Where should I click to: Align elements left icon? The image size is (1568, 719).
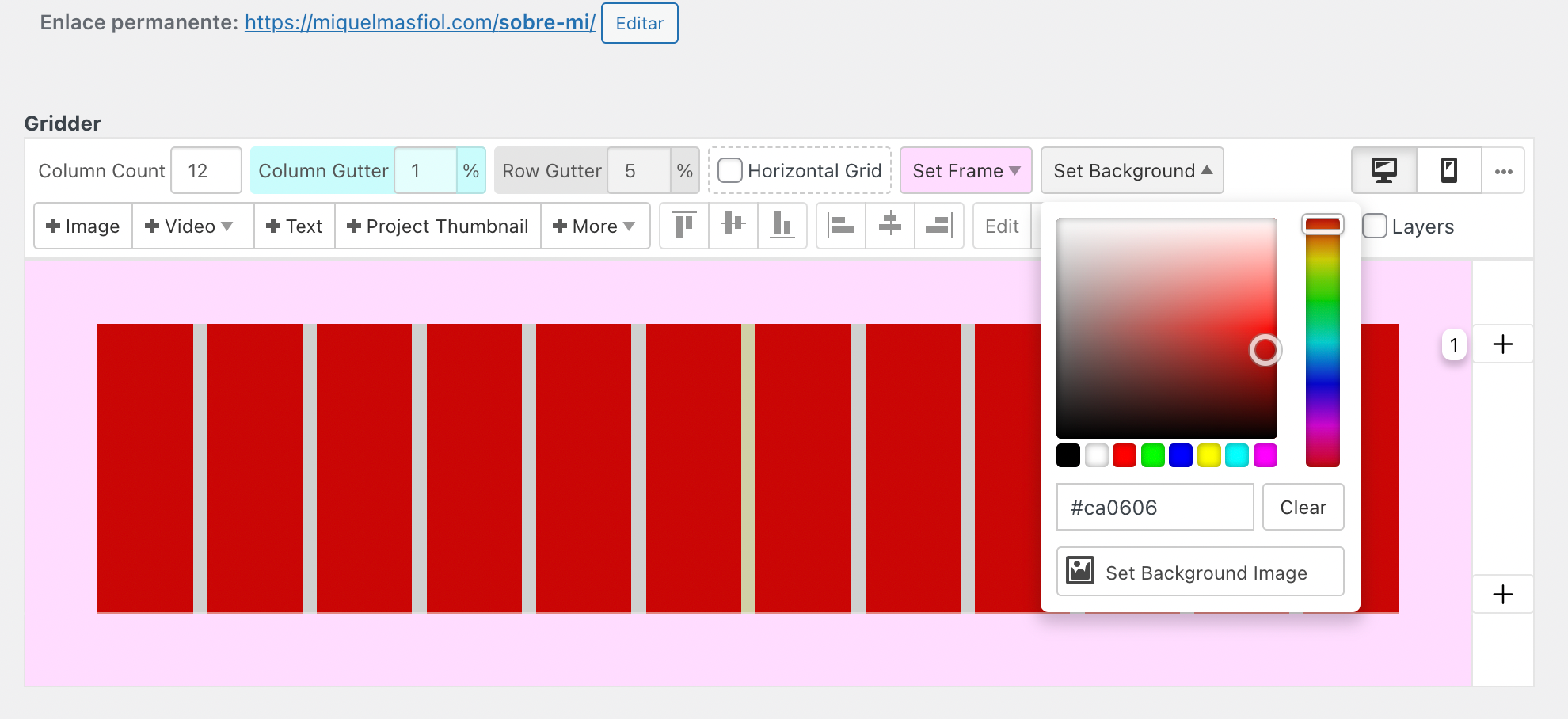coord(841,226)
